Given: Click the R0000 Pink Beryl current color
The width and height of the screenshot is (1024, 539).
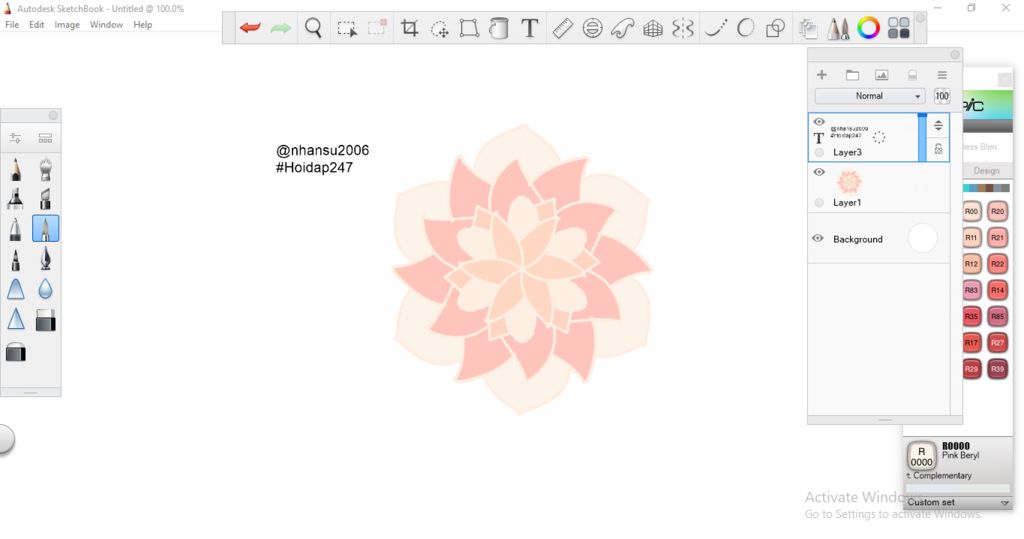Looking at the screenshot, I should tap(921, 456).
